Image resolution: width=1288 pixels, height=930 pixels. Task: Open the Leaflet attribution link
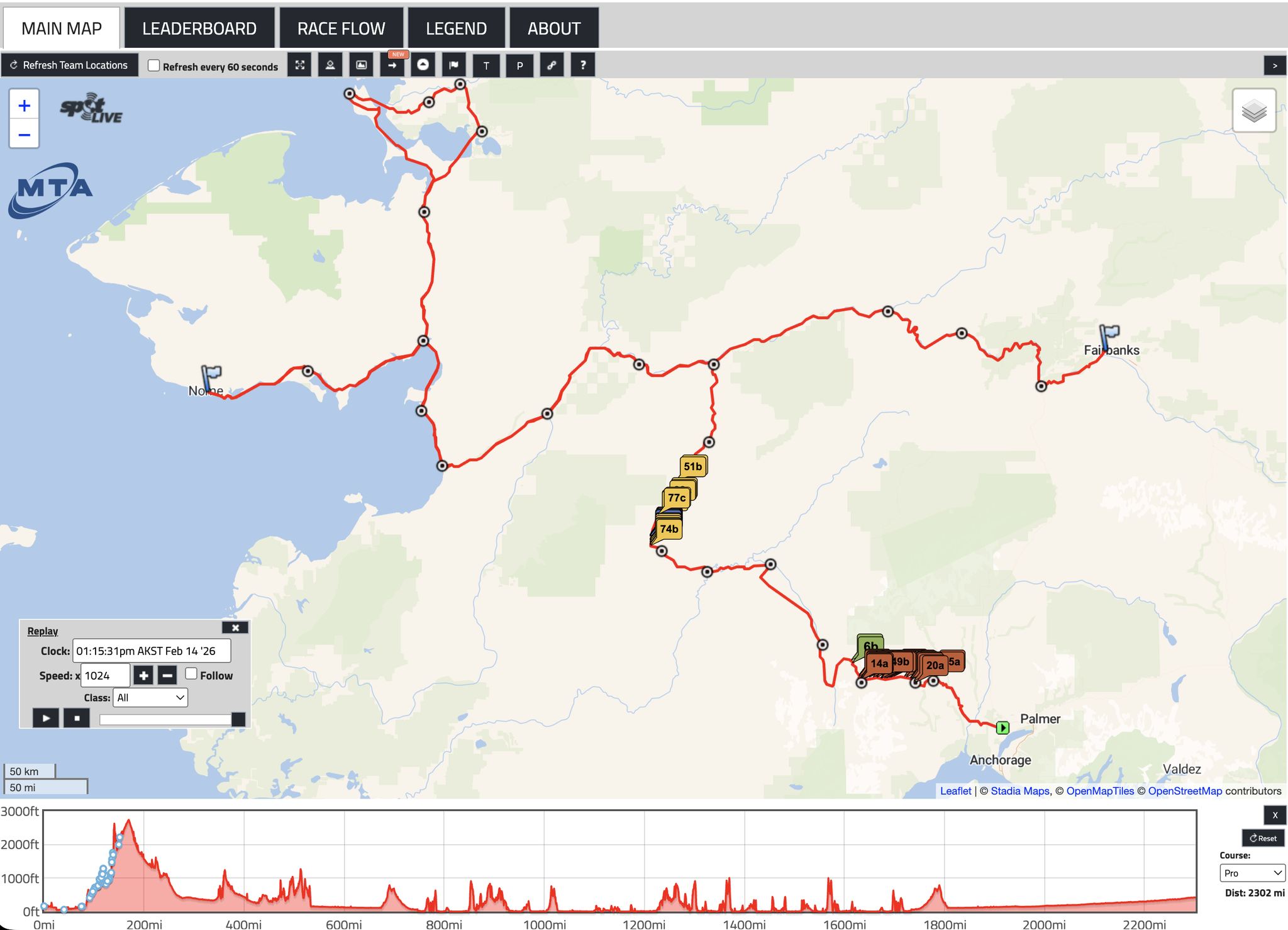(955, 791)
